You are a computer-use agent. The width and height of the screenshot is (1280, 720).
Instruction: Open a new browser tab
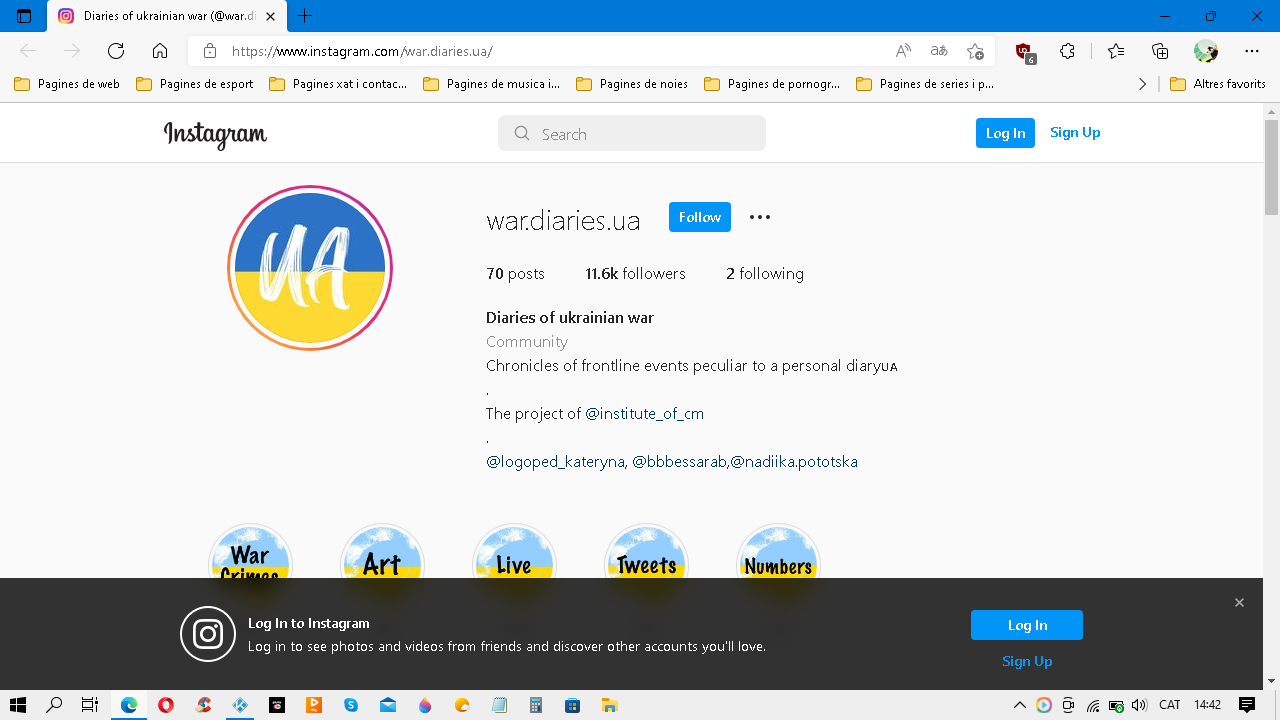[x=305, y=16]
